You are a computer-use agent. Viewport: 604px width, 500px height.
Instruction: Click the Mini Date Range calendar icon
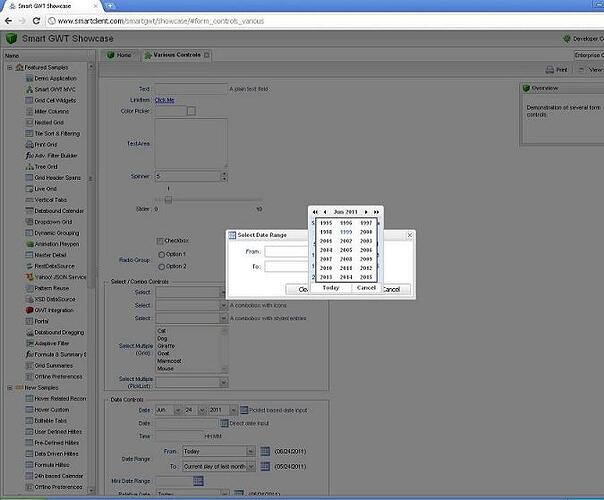[198, 481]
